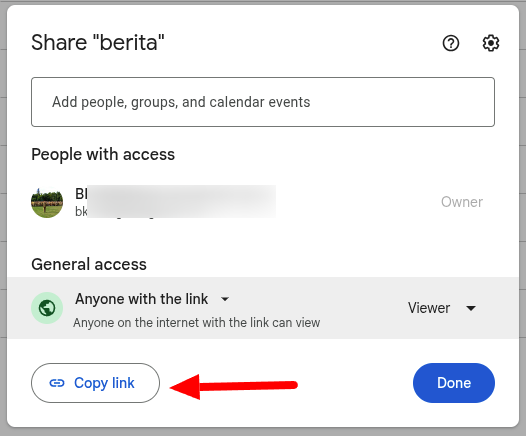Expand the arrow beside Anyone with the link
Image resolution: width=526 pixels, height=436 pixels.
[x=225, y=299]
